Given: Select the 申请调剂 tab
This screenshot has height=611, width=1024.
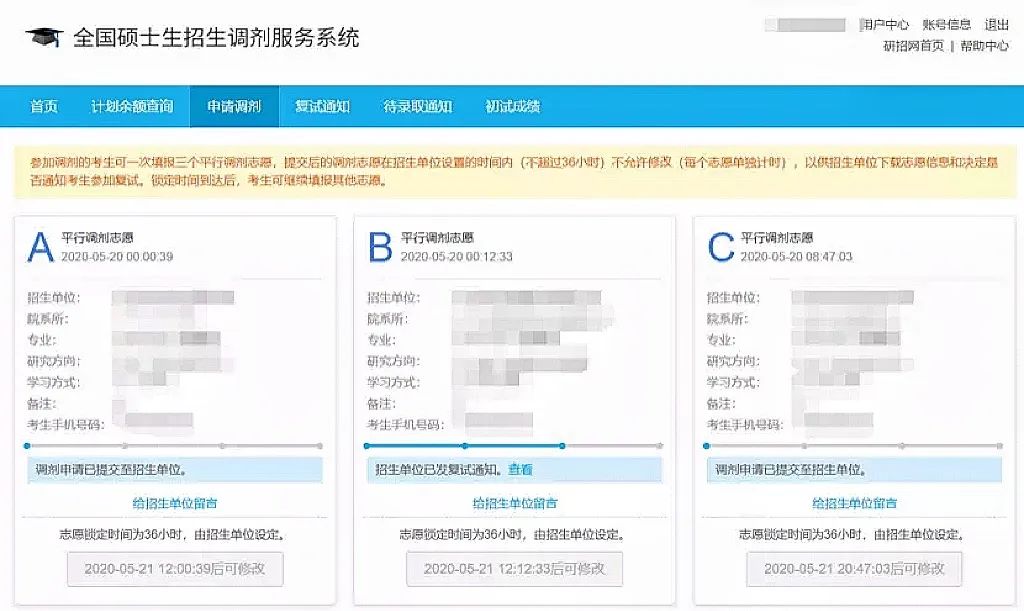Looking at the screenshot, I should click(x=234, y=106).
